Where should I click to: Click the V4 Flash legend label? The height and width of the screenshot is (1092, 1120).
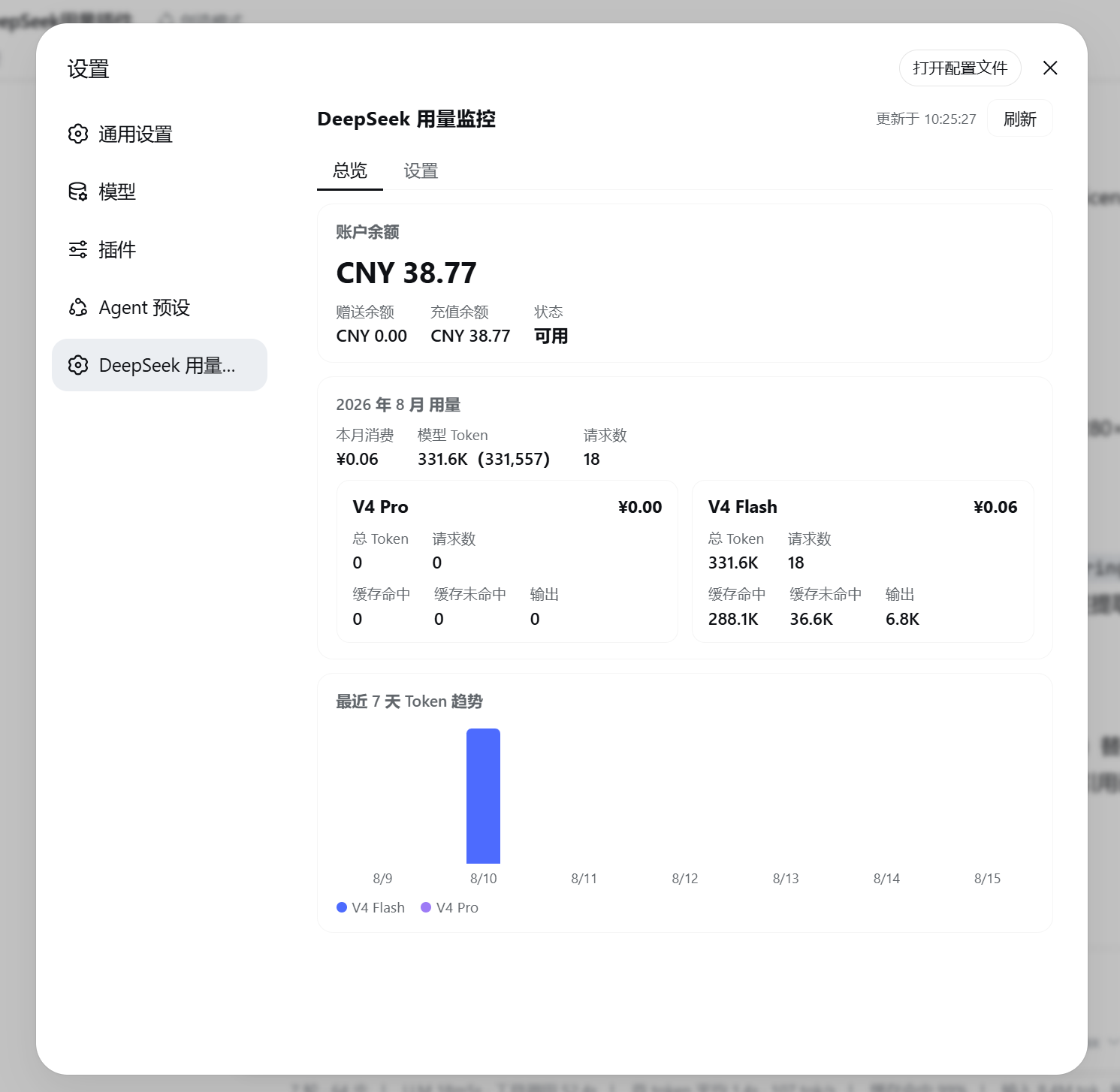pos(379,907)
